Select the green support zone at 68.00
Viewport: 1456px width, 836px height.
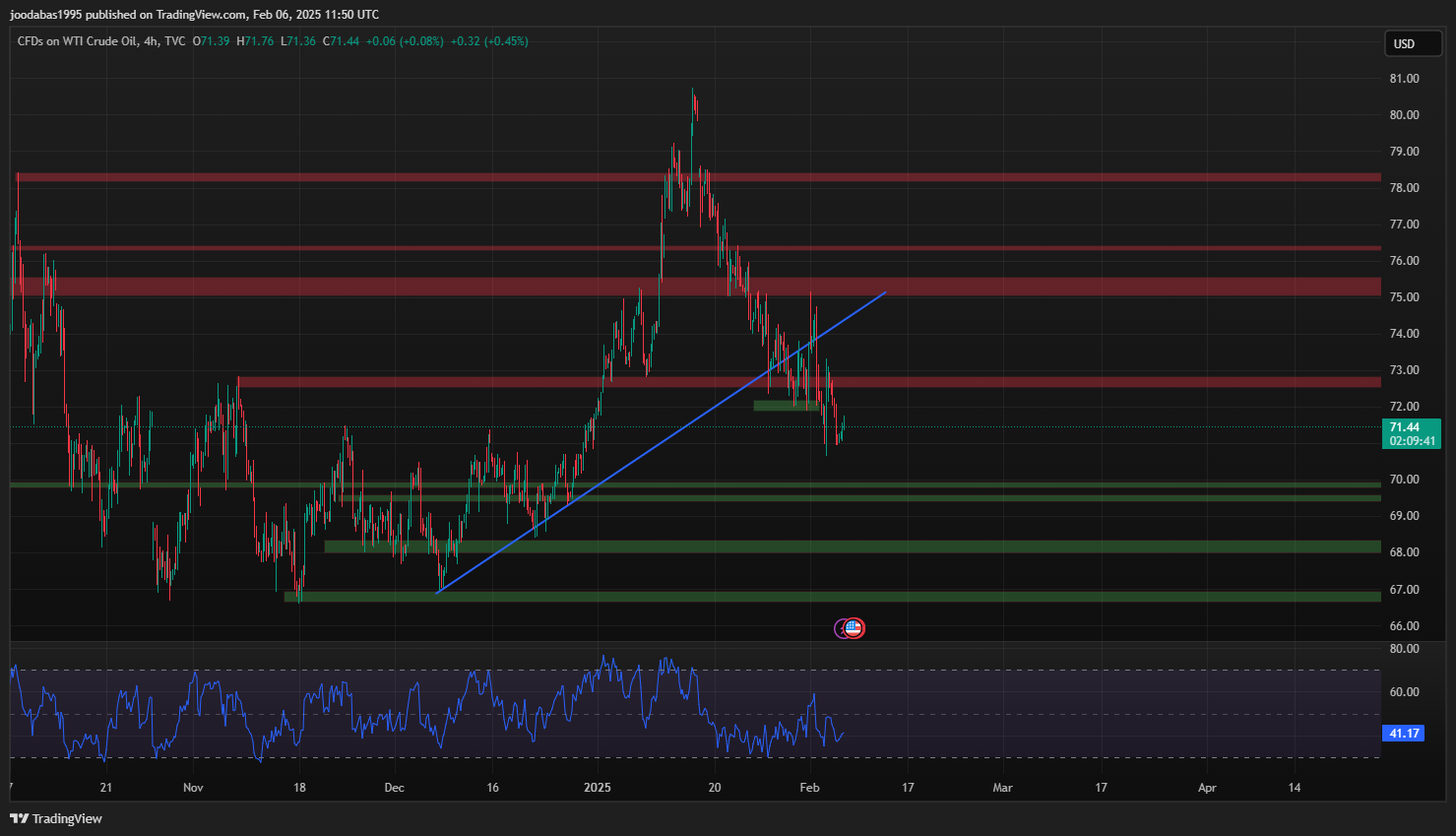pyautogui.click(x=853, y=547)
